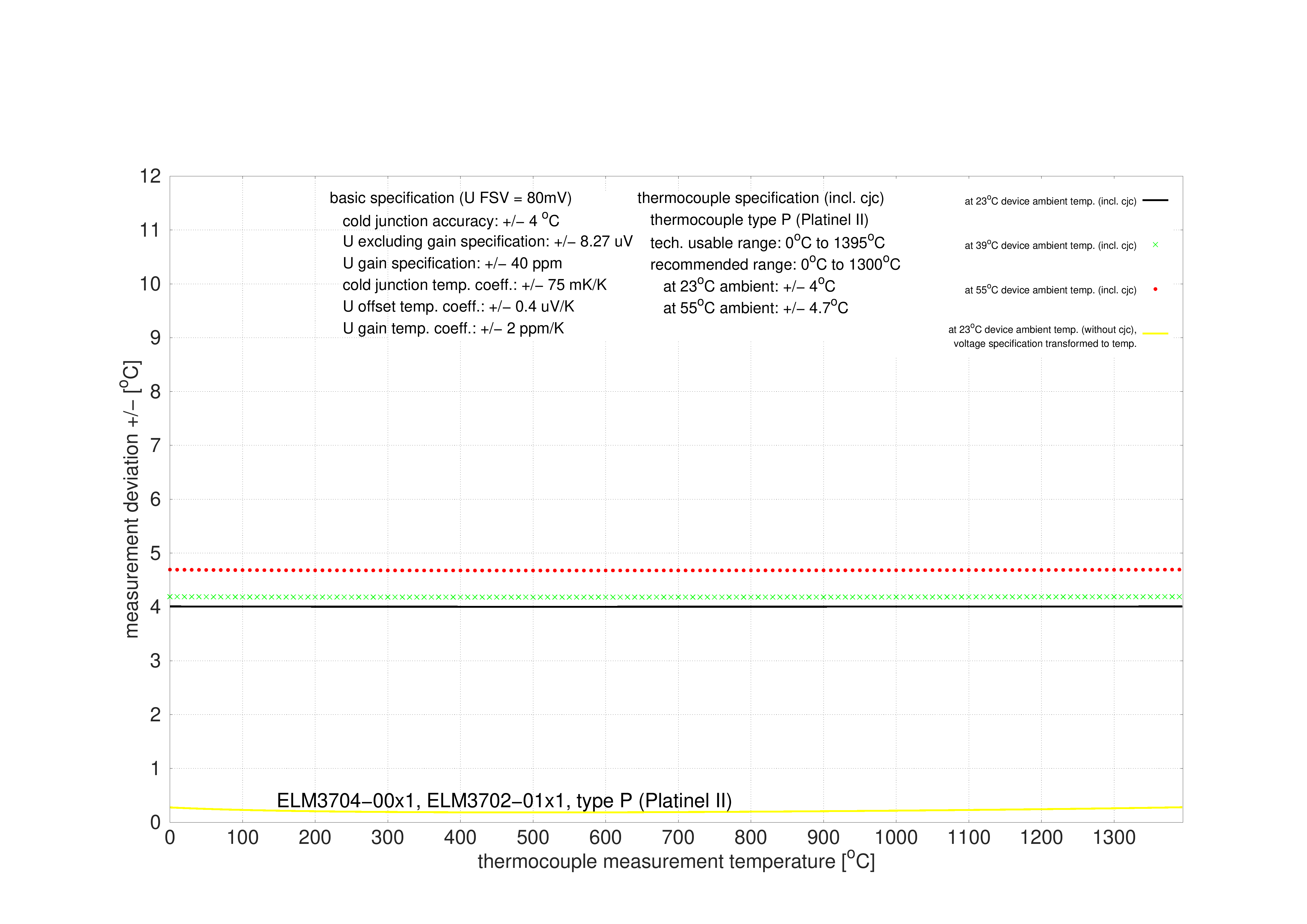Click the red dotted 55°C curve in the plot
The image size is (1307, 924).
tap(676, 570)
